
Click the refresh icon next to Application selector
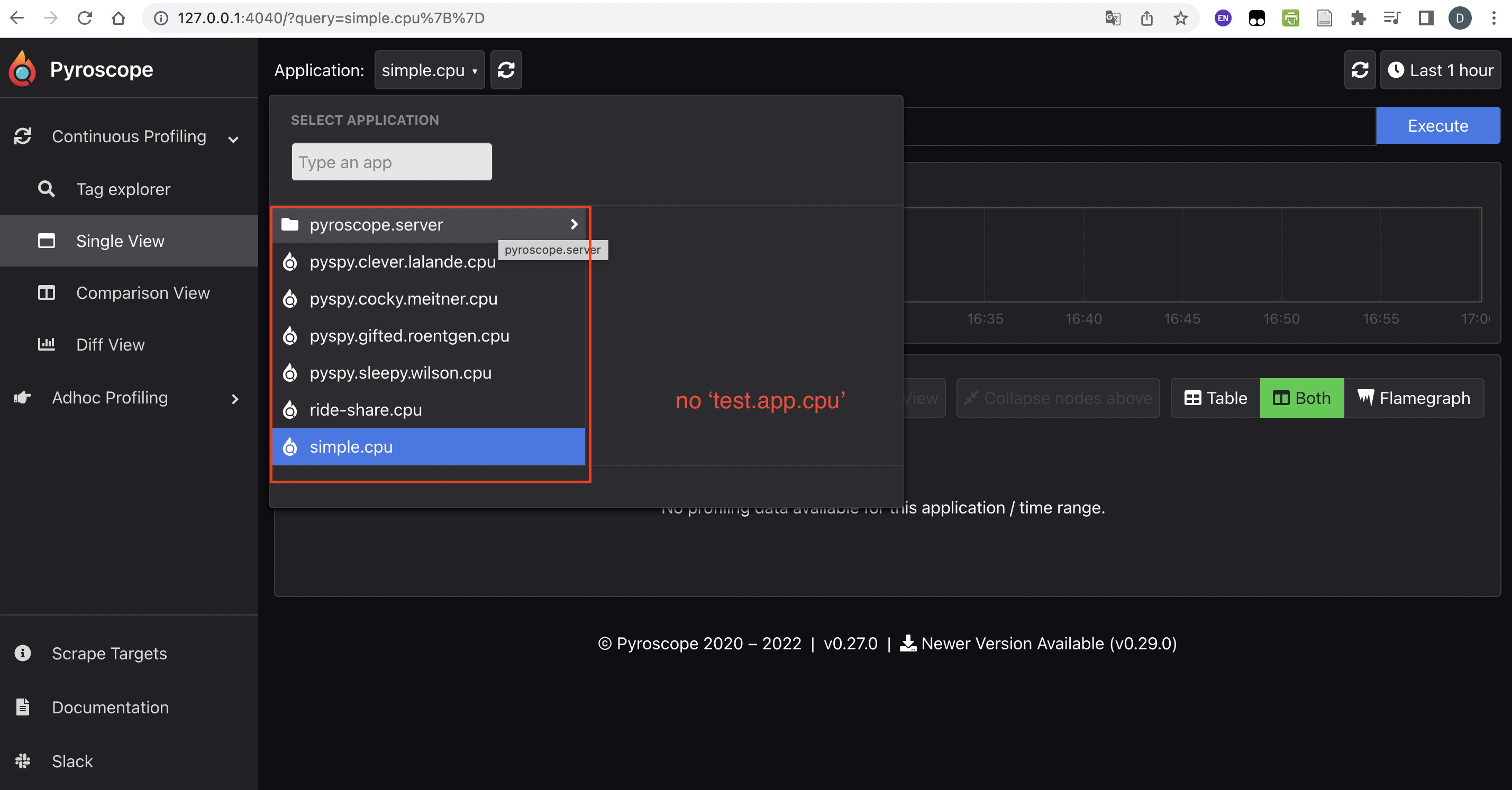click(x=505, y=70)
